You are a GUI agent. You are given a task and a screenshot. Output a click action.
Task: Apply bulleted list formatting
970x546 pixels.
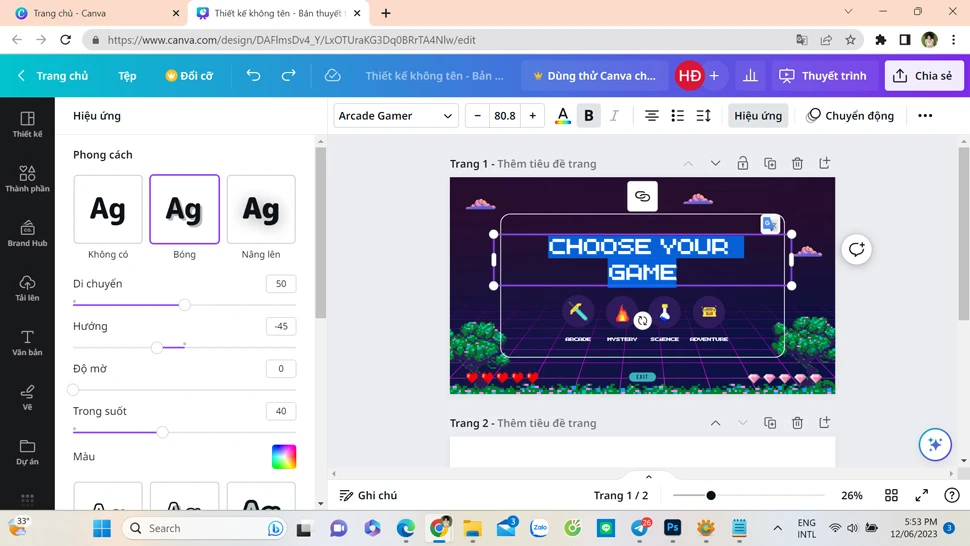click(677, 116)
